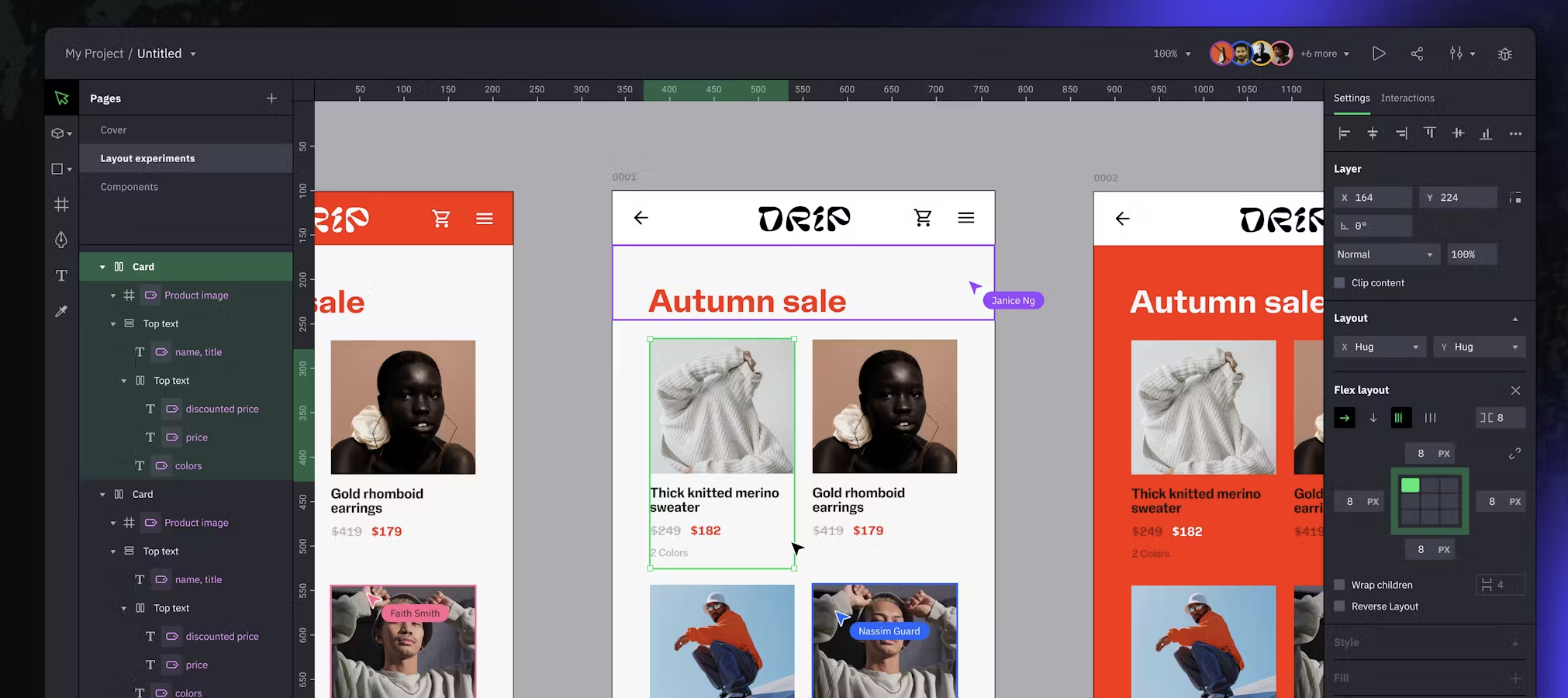Toggle Clip content checkbox
Image resolution: width=1568 pixels, height=698 pixels.
tap(1339, 283)
